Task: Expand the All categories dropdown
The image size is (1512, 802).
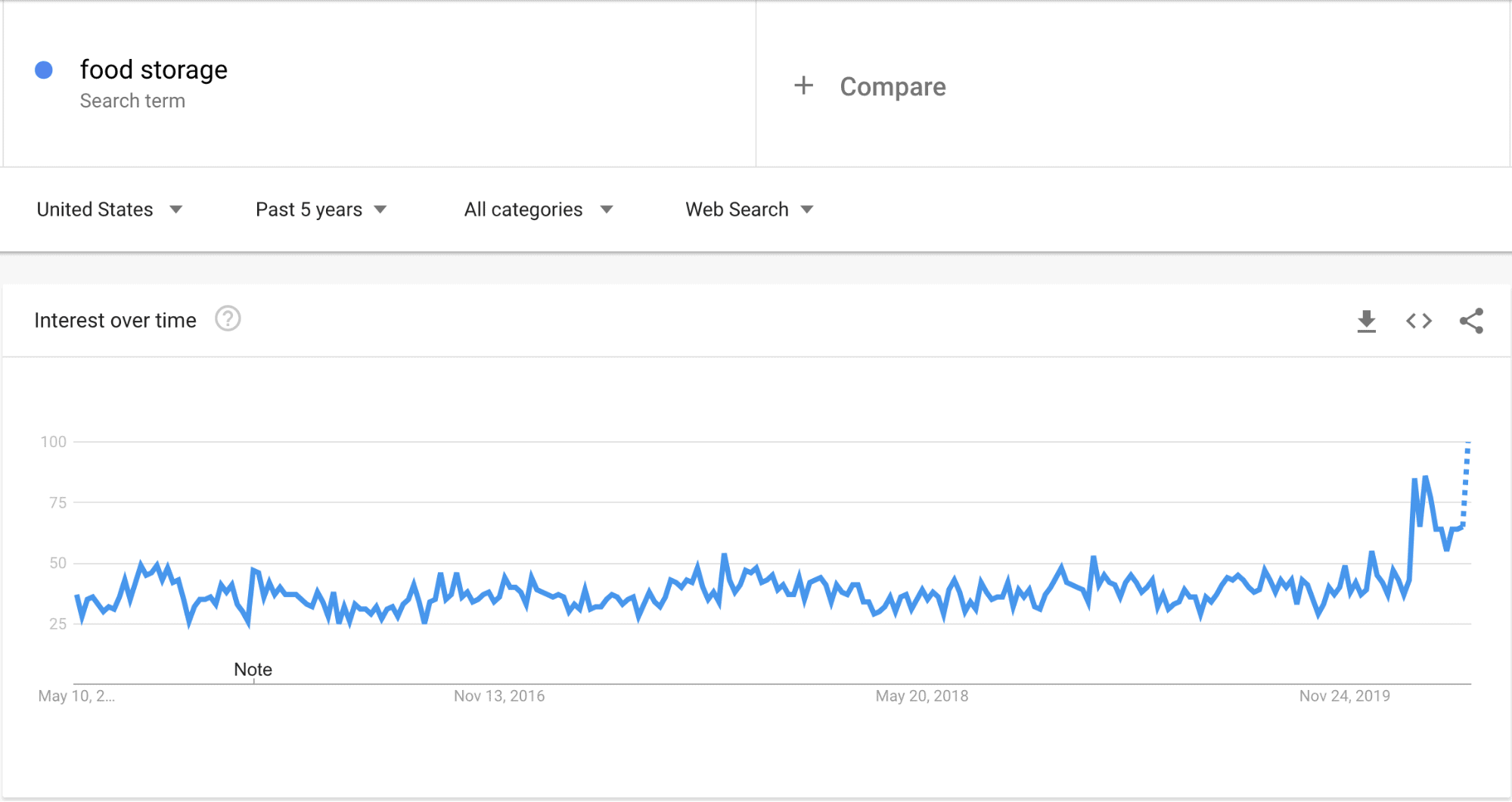Action: (539, 210)
